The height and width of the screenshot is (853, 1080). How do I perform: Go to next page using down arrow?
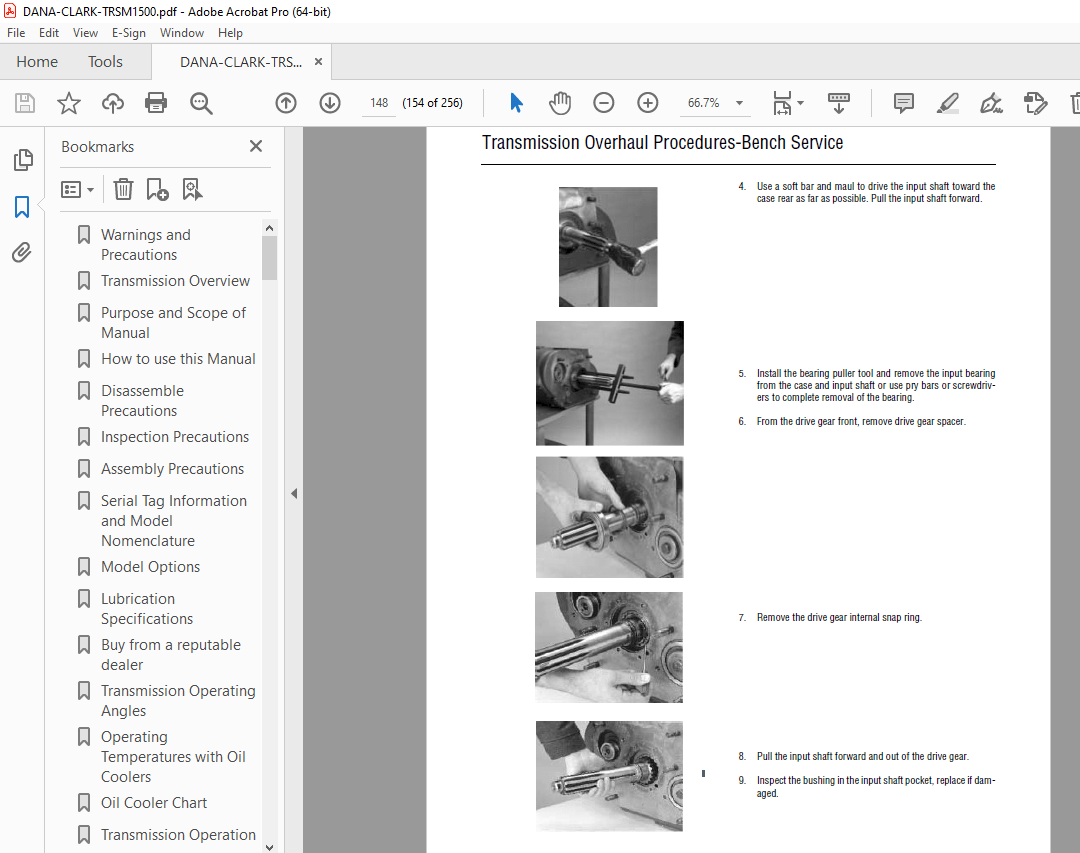pos(330,103)
